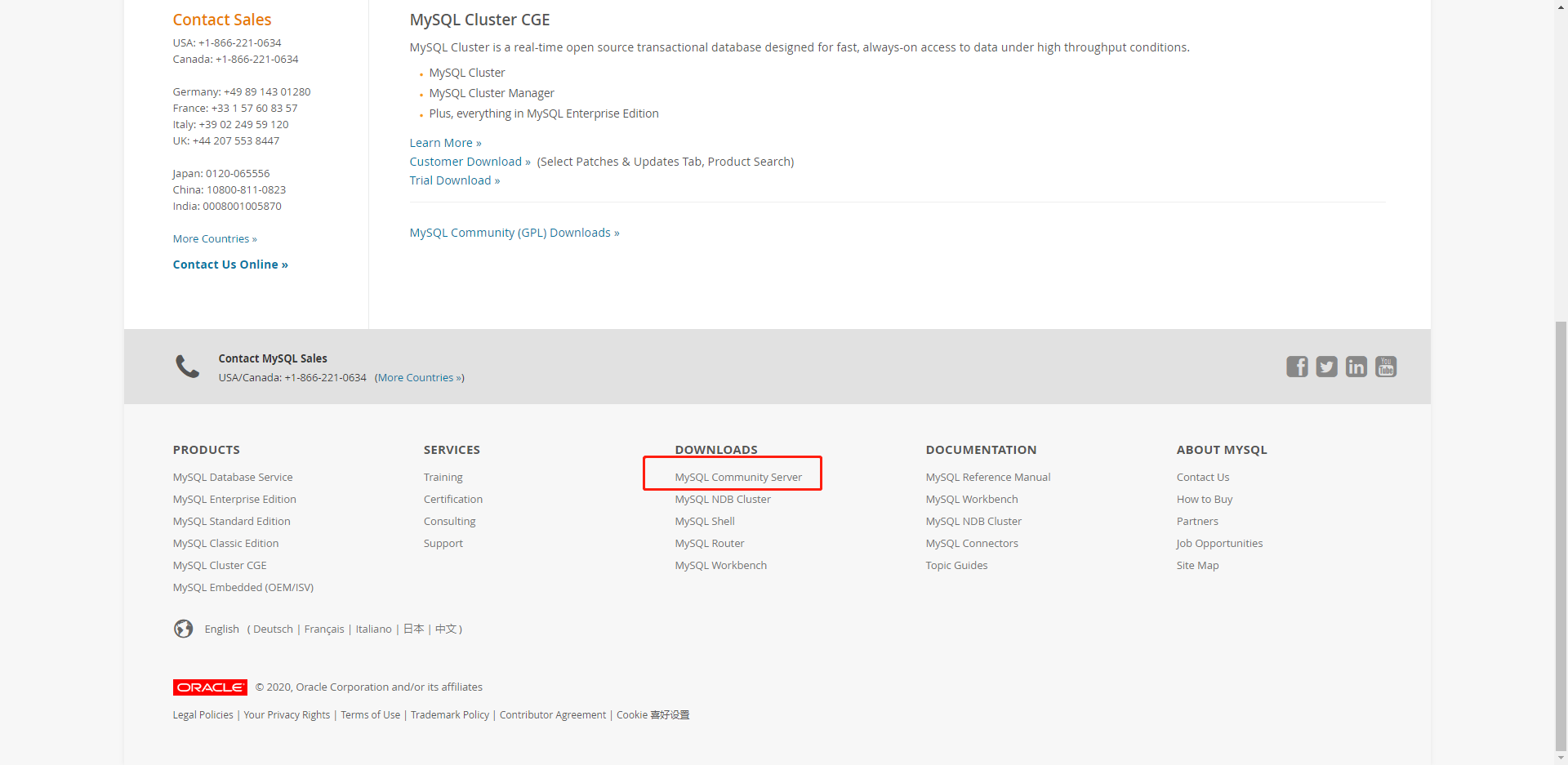Open Terms of Use footer link
1568x765 pixels.
371,715
